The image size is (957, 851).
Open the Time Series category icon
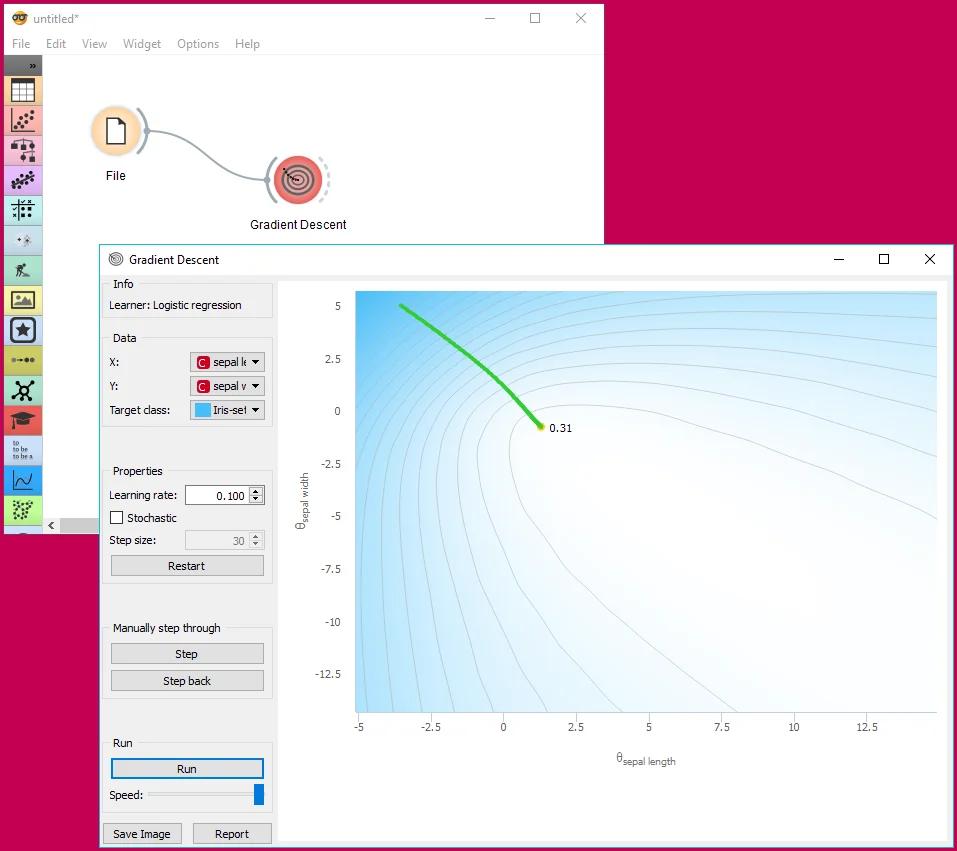22,480
